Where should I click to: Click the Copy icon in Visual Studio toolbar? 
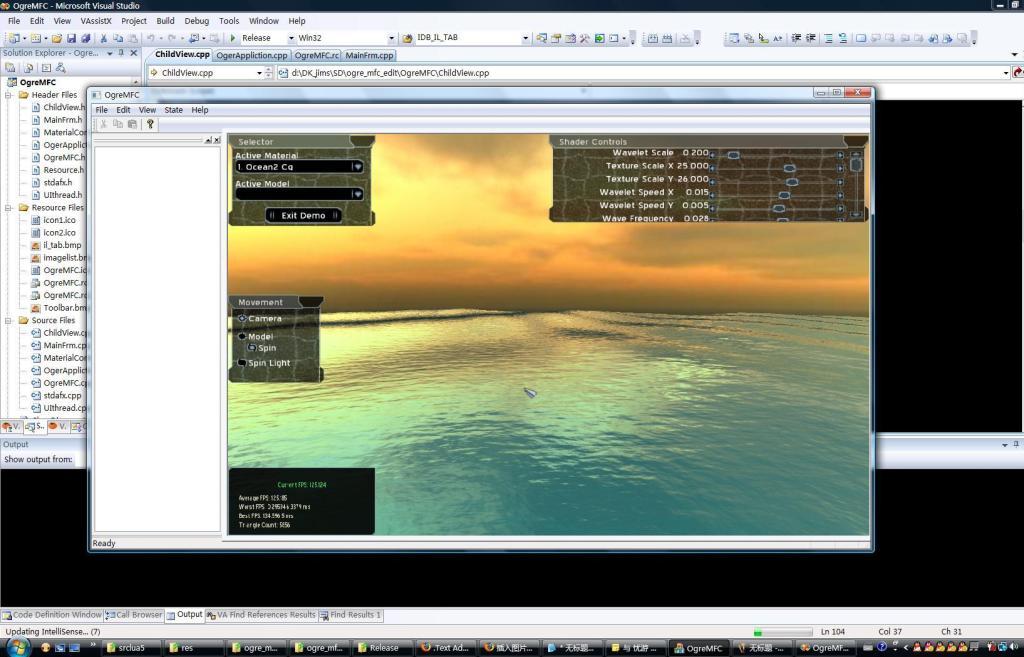click(118, 39)
